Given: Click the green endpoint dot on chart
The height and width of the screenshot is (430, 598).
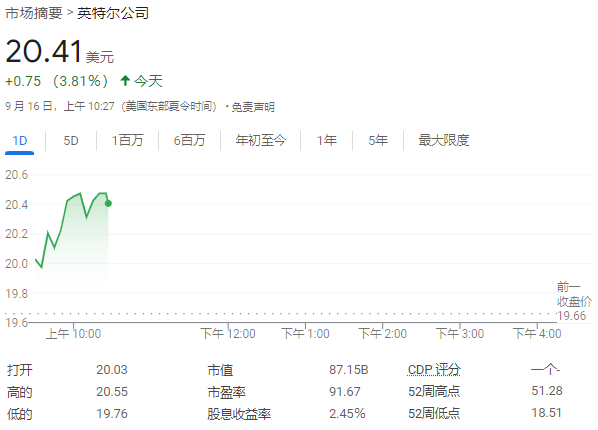Looking at the screenshot, I should [x=108, y=204].
